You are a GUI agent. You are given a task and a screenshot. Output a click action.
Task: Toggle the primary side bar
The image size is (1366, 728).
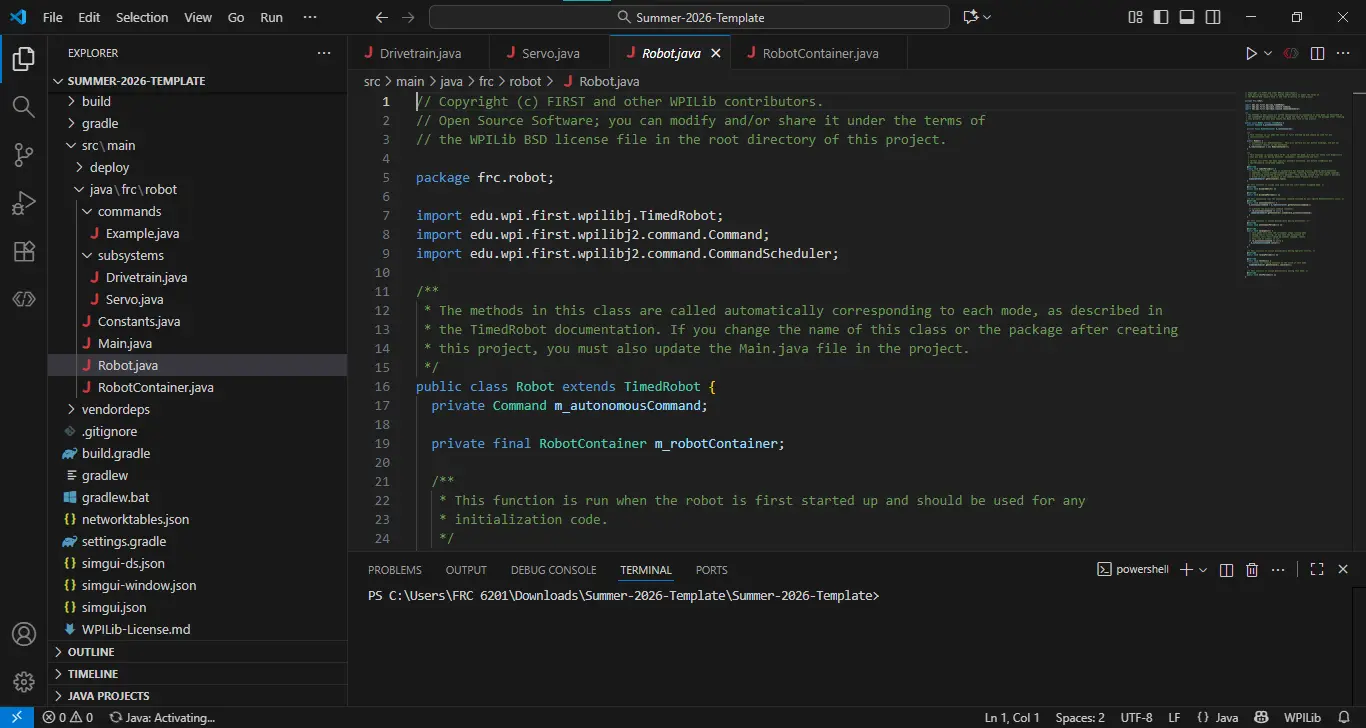coord(1161,17)
